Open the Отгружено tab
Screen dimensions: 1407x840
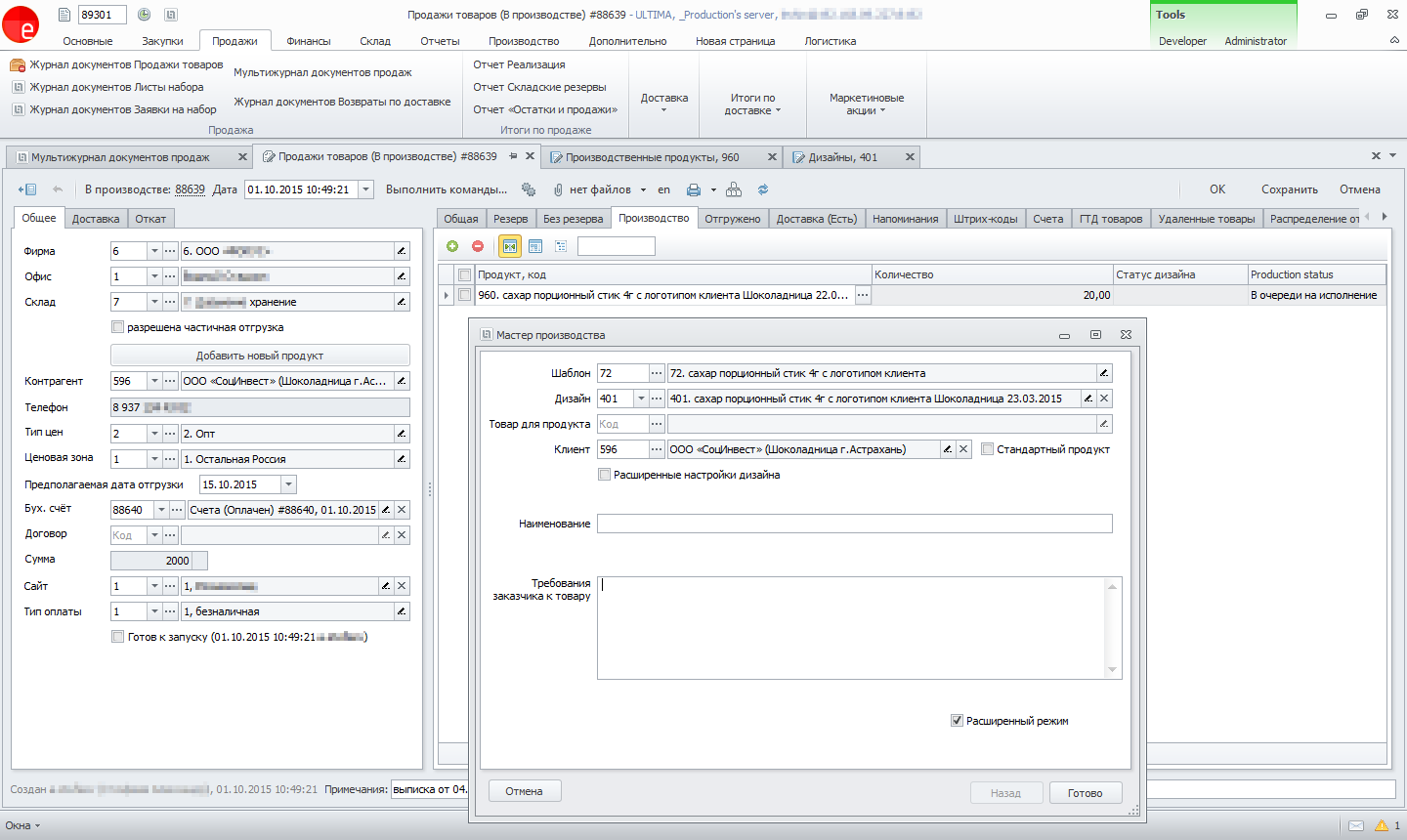pyautogui.click(x=733, y=219)
